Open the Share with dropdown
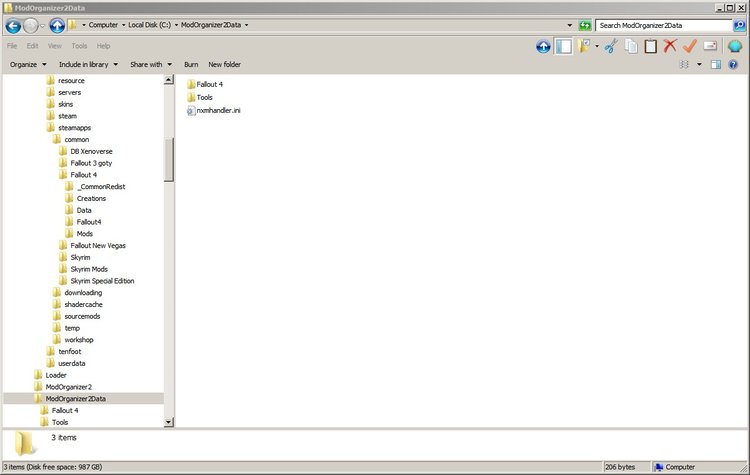This screenshot has width=750, height=475. [151, 64]
